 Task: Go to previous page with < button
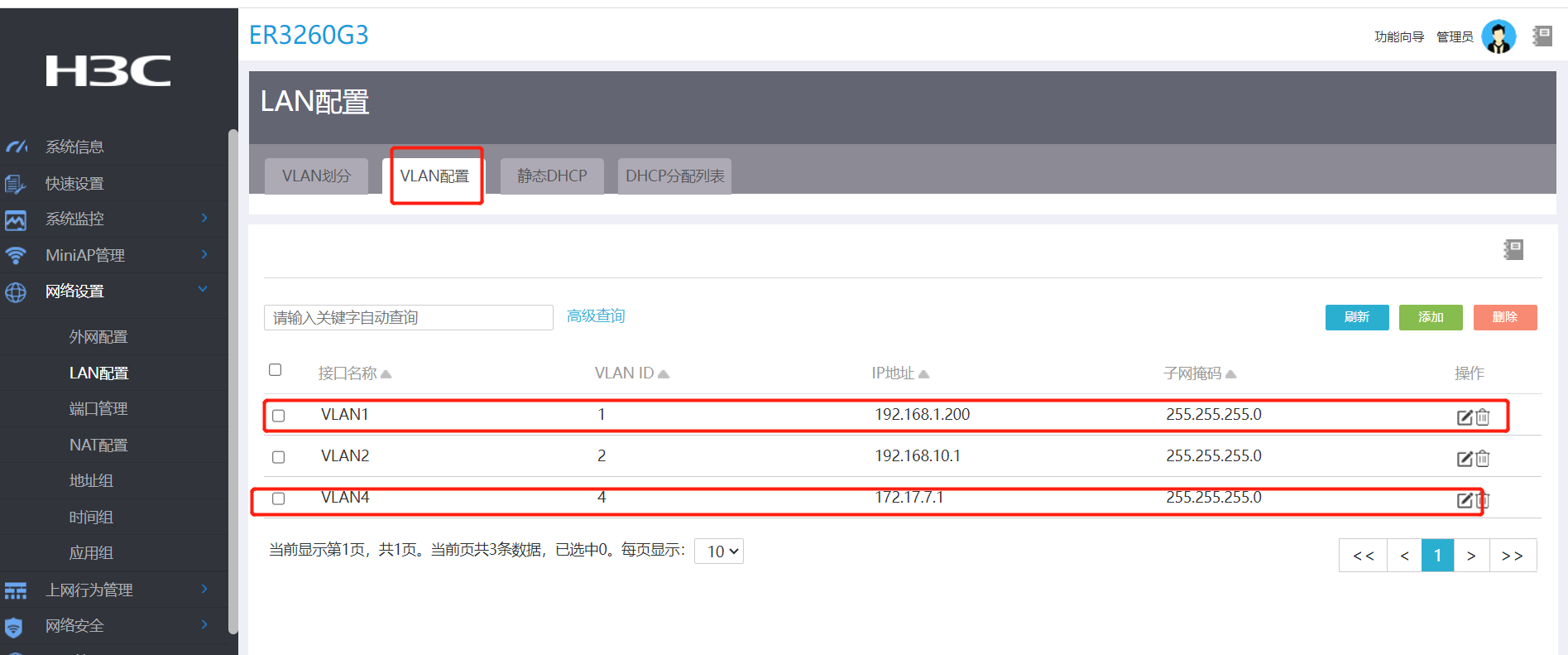[1404, 556]
